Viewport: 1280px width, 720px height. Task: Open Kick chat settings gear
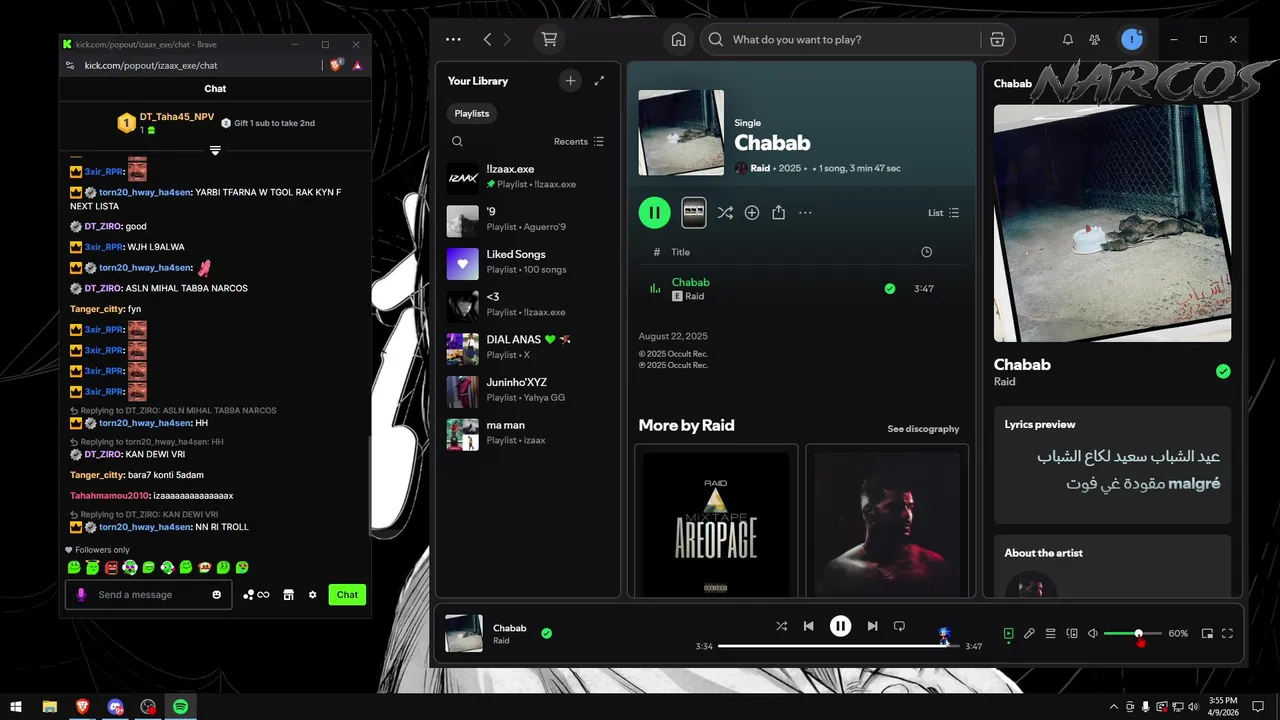312,594
